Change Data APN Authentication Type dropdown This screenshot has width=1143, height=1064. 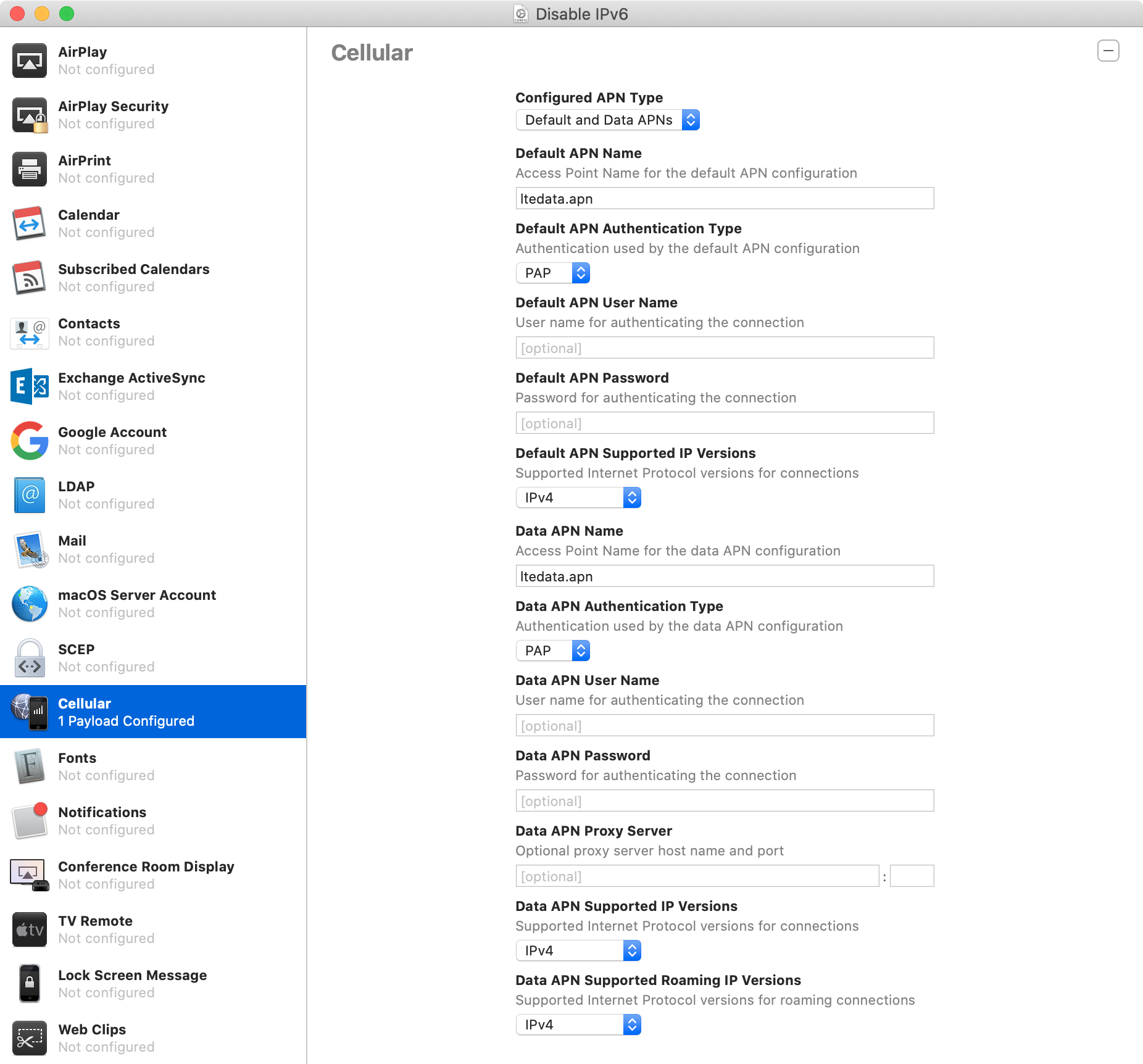click(552, 650)
